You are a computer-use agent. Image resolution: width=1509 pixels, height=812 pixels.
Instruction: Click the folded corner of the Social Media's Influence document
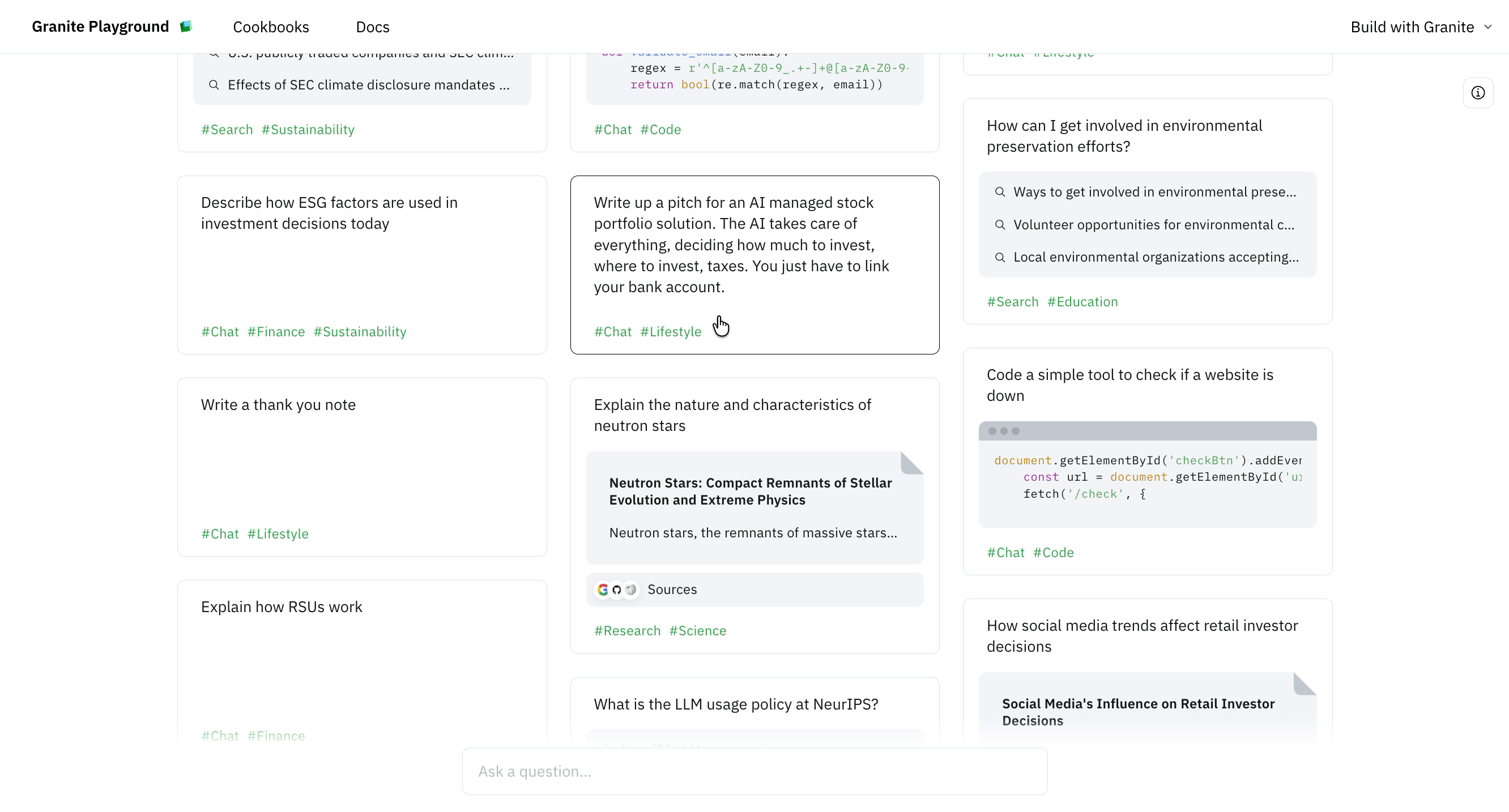1305,684
